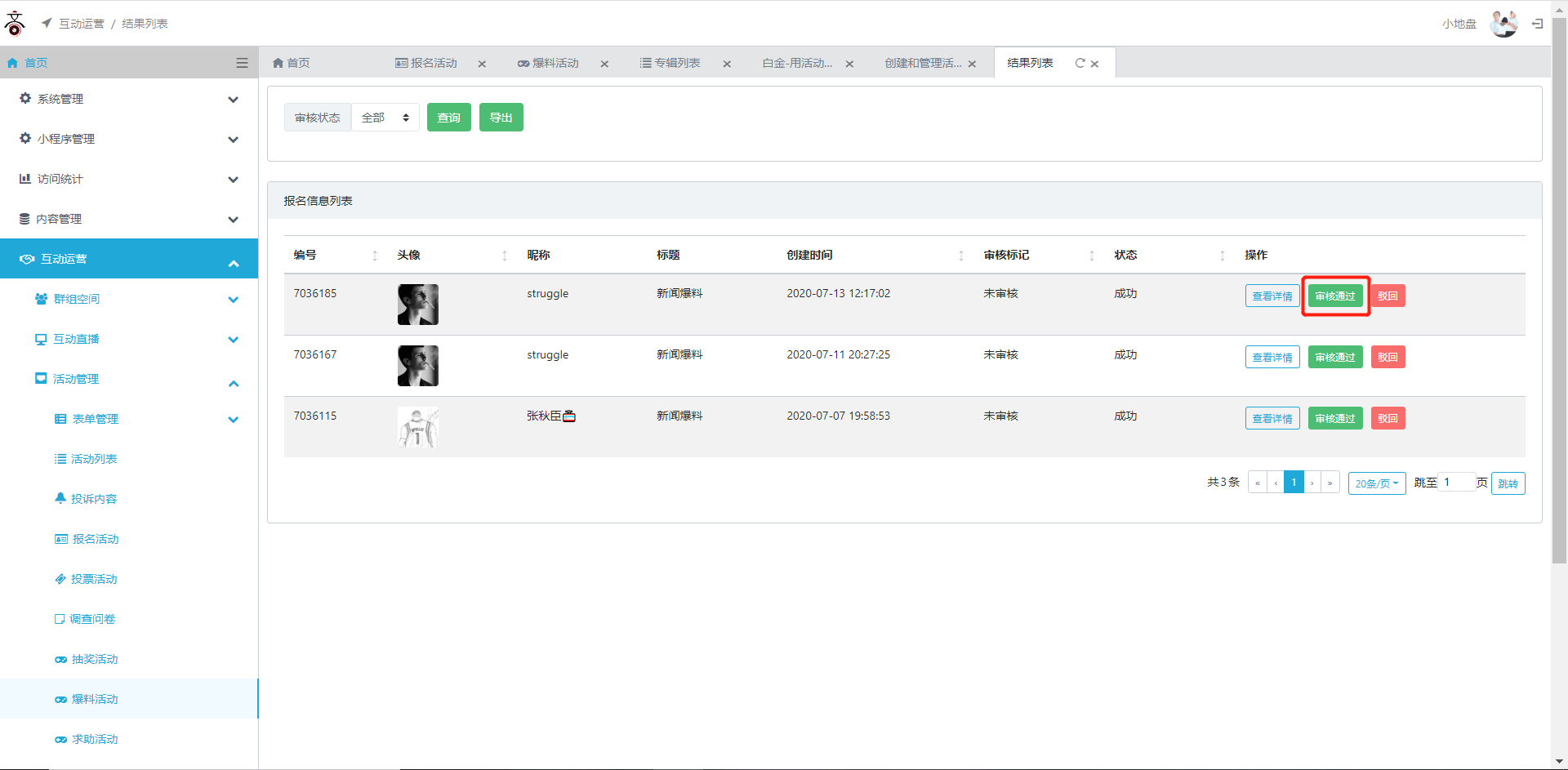Viewport: 1568px width, 770px height.
Task: Click the hamburger menu icon in sidebar header
Action: 242,63
